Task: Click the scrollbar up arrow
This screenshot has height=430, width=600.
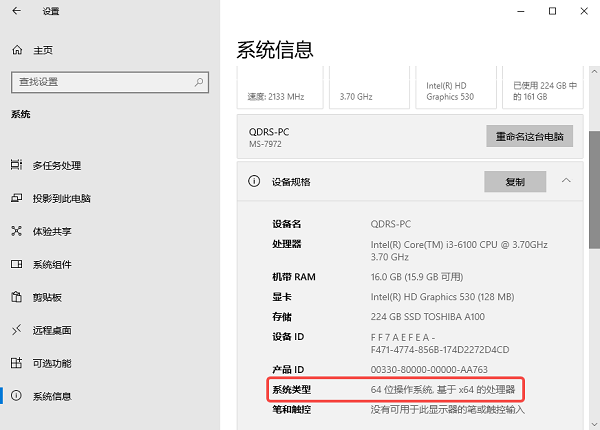Action: pos(594,71)
